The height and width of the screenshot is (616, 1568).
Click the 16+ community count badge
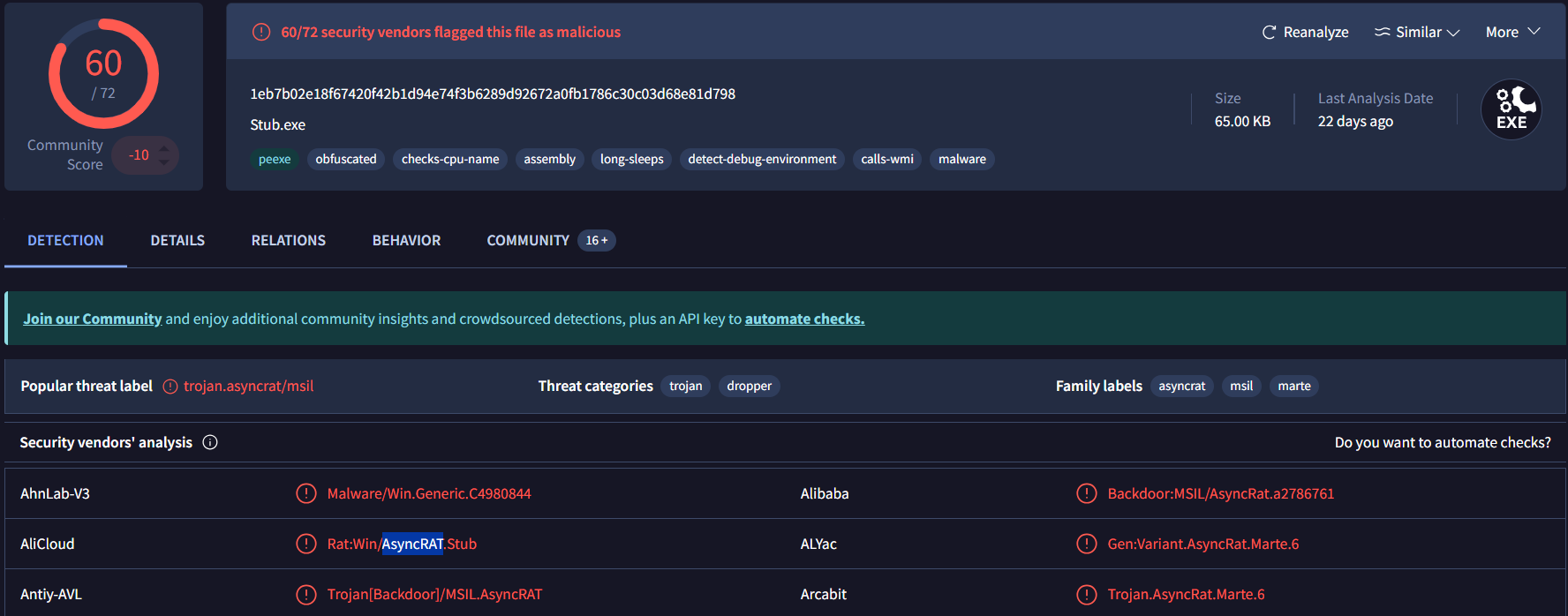pos(597,240)
